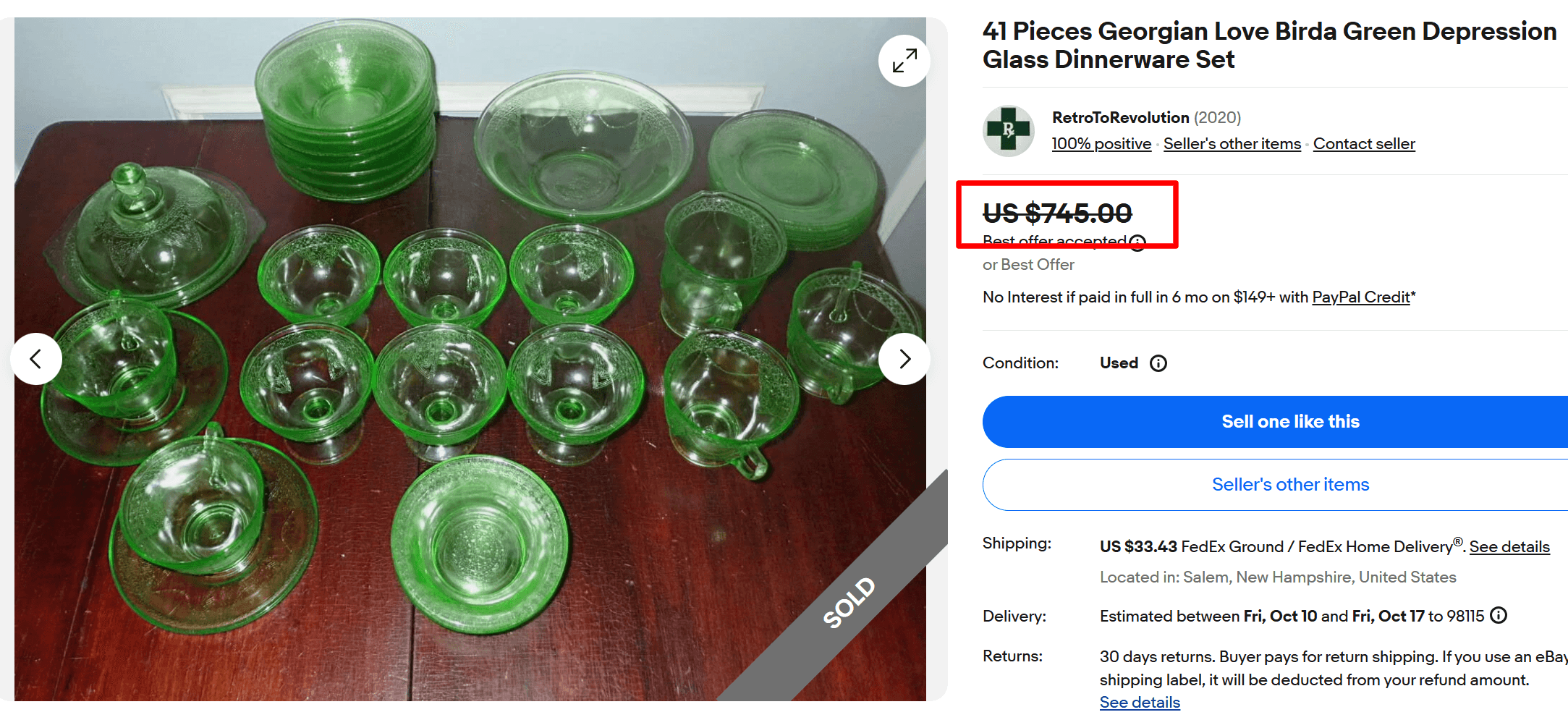Viewport: 1568px width, 720px height.
Task: View the 100% positive feedback link
Action: pyautogui.click(x=1101, y=143)
